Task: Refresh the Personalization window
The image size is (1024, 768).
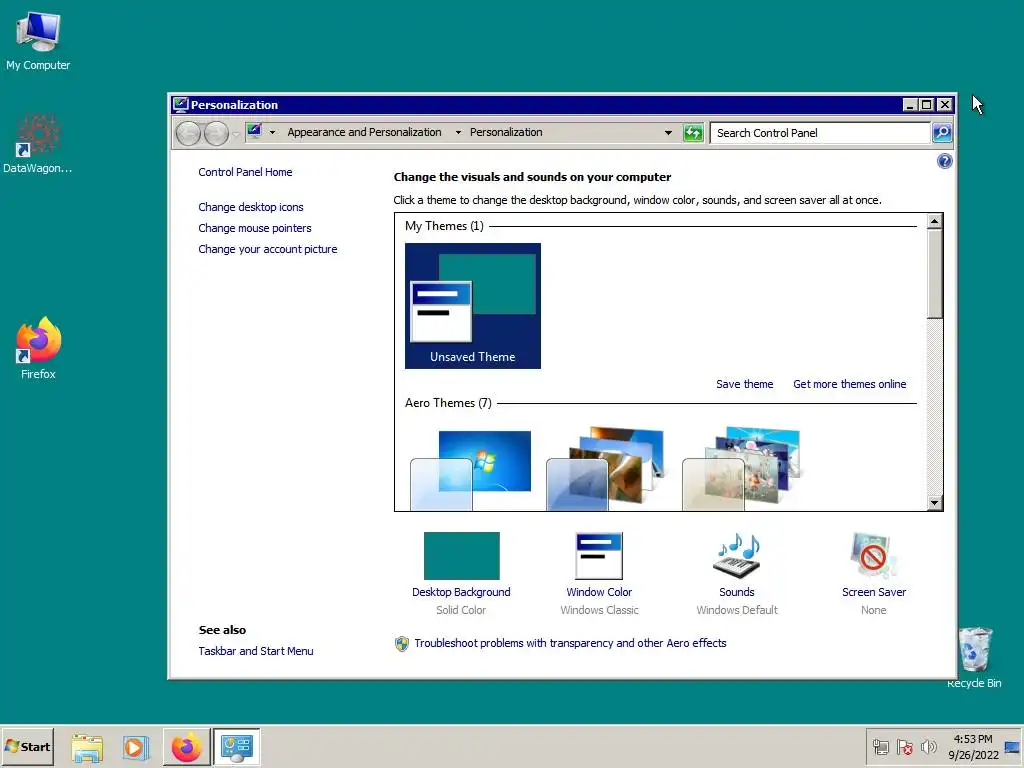Action: [x=693, y=133]
